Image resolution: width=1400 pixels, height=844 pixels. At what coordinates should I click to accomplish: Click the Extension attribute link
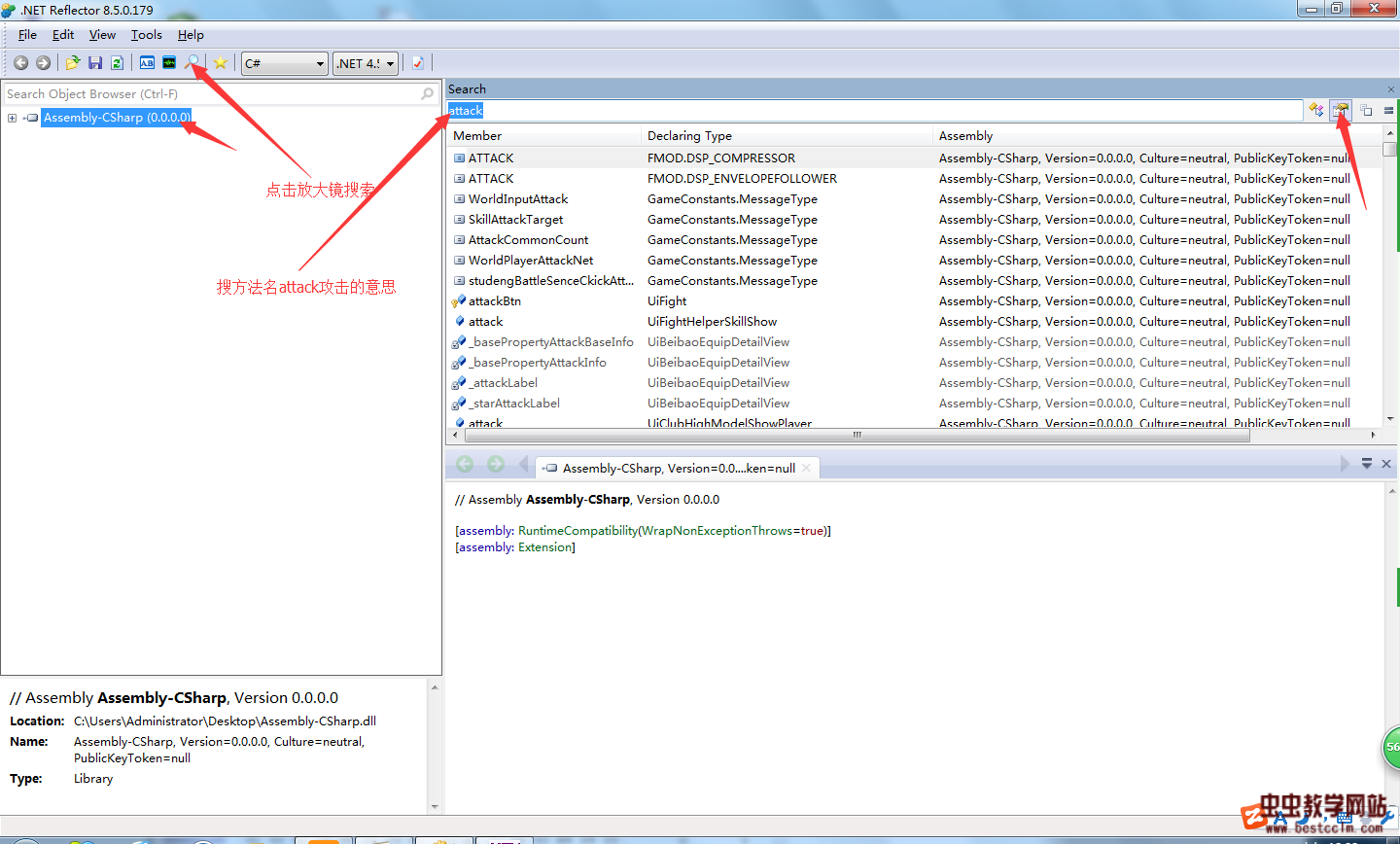coord(544,547)
